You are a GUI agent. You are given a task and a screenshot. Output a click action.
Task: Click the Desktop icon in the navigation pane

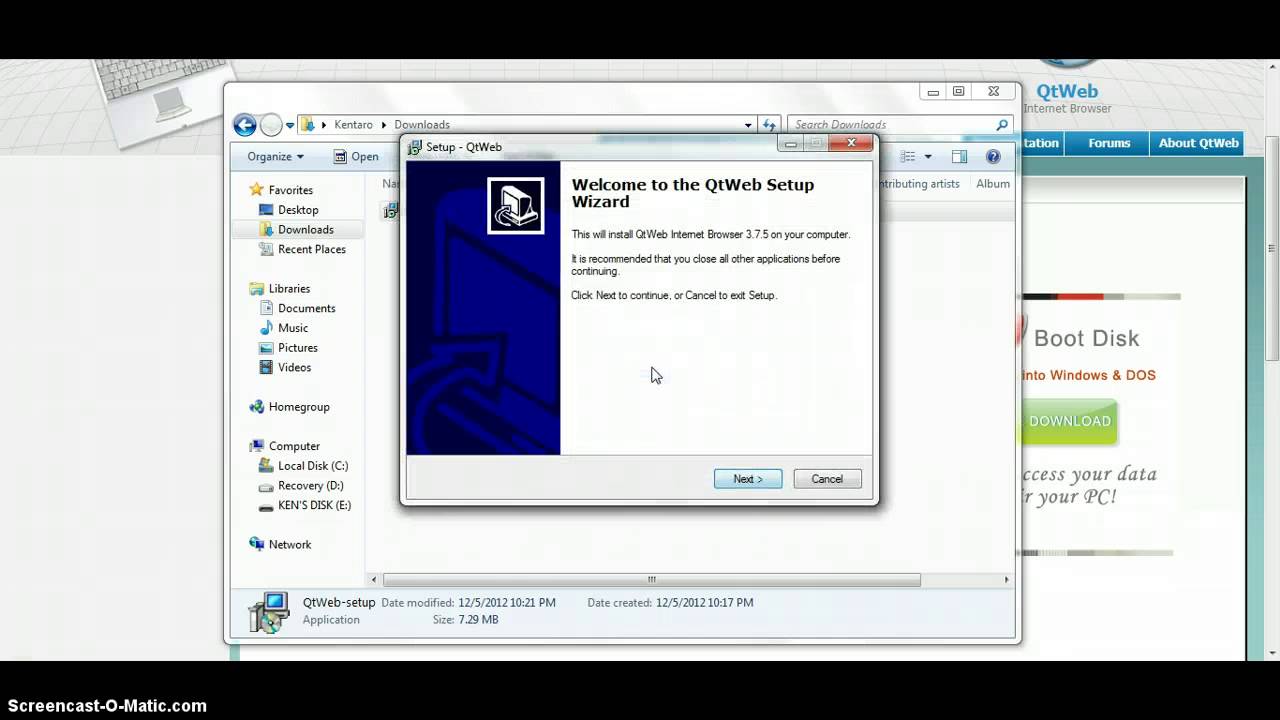coord(266,210)
